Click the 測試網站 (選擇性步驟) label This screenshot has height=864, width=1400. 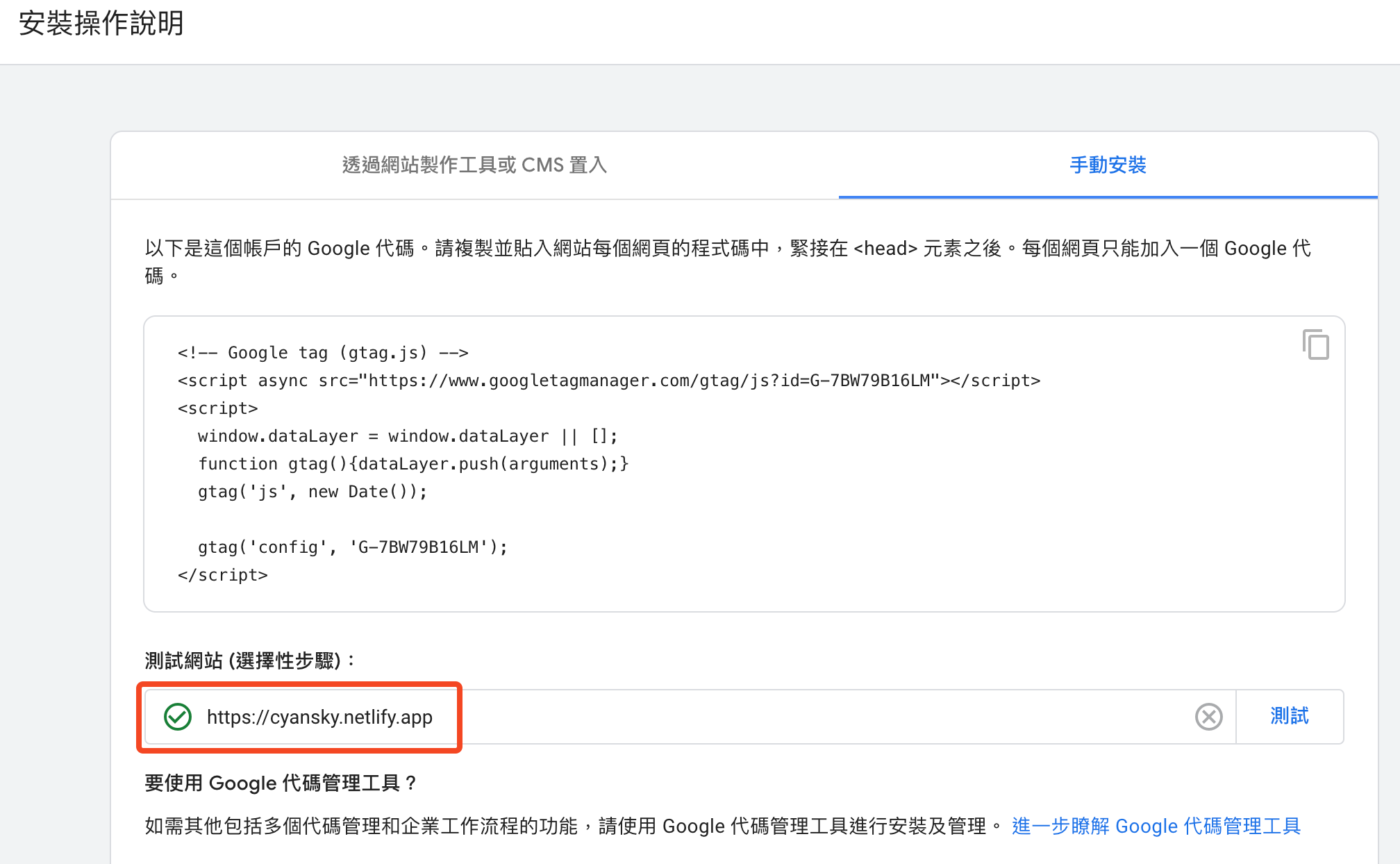(250, 661)
